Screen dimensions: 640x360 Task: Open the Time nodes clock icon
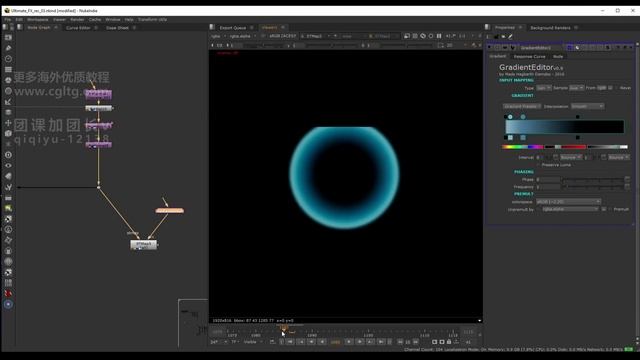point(8,59)
